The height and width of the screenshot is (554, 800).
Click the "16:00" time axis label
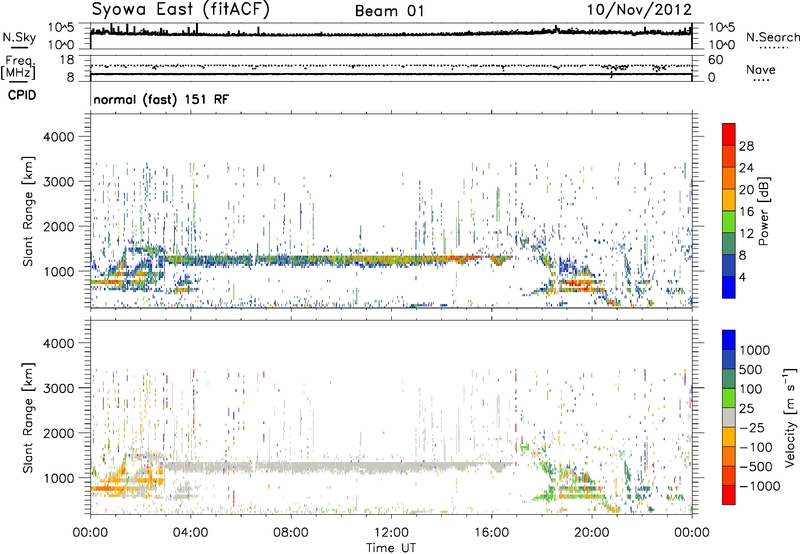click(x=491, y=533)
